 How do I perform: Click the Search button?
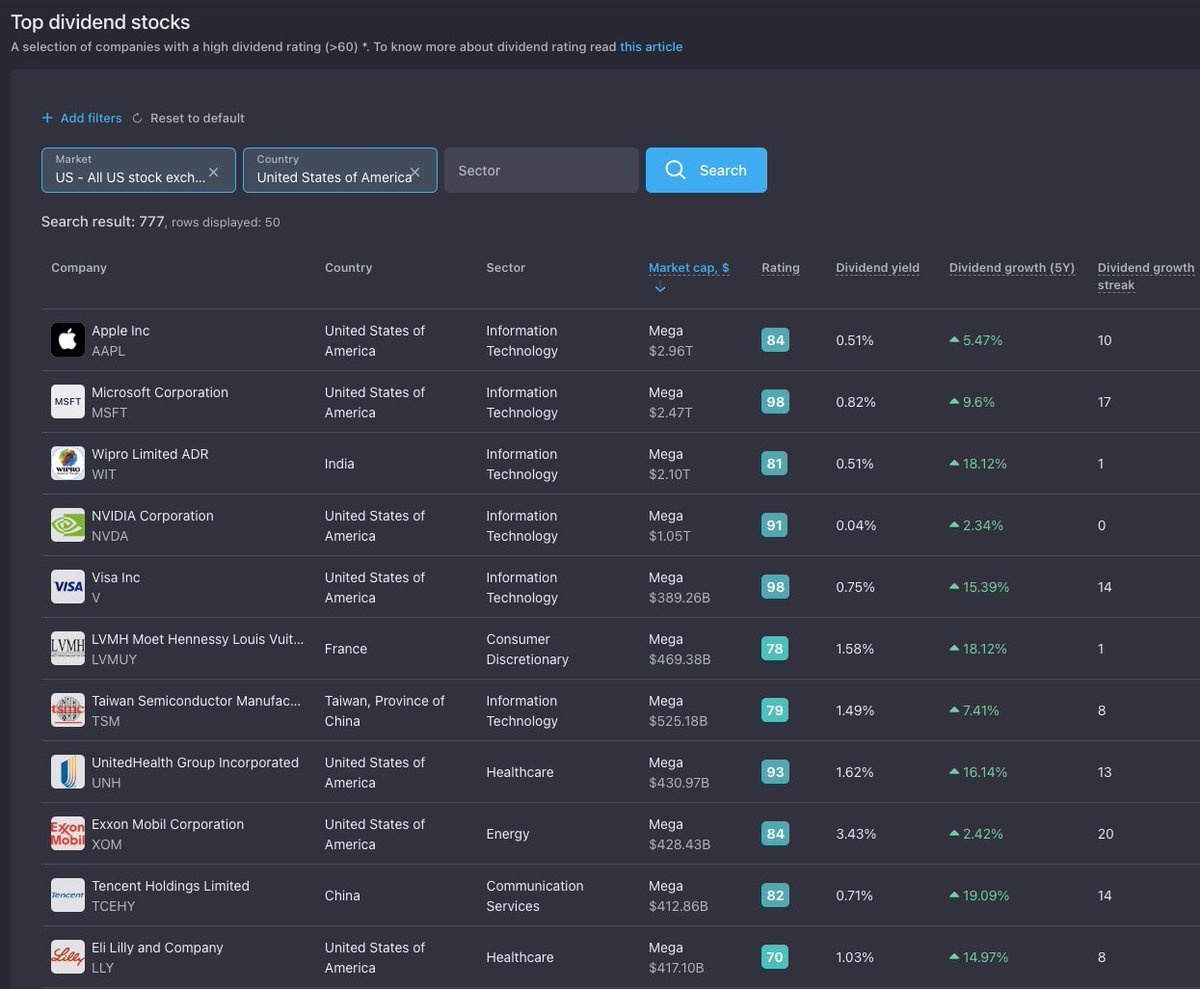point(706,170)
